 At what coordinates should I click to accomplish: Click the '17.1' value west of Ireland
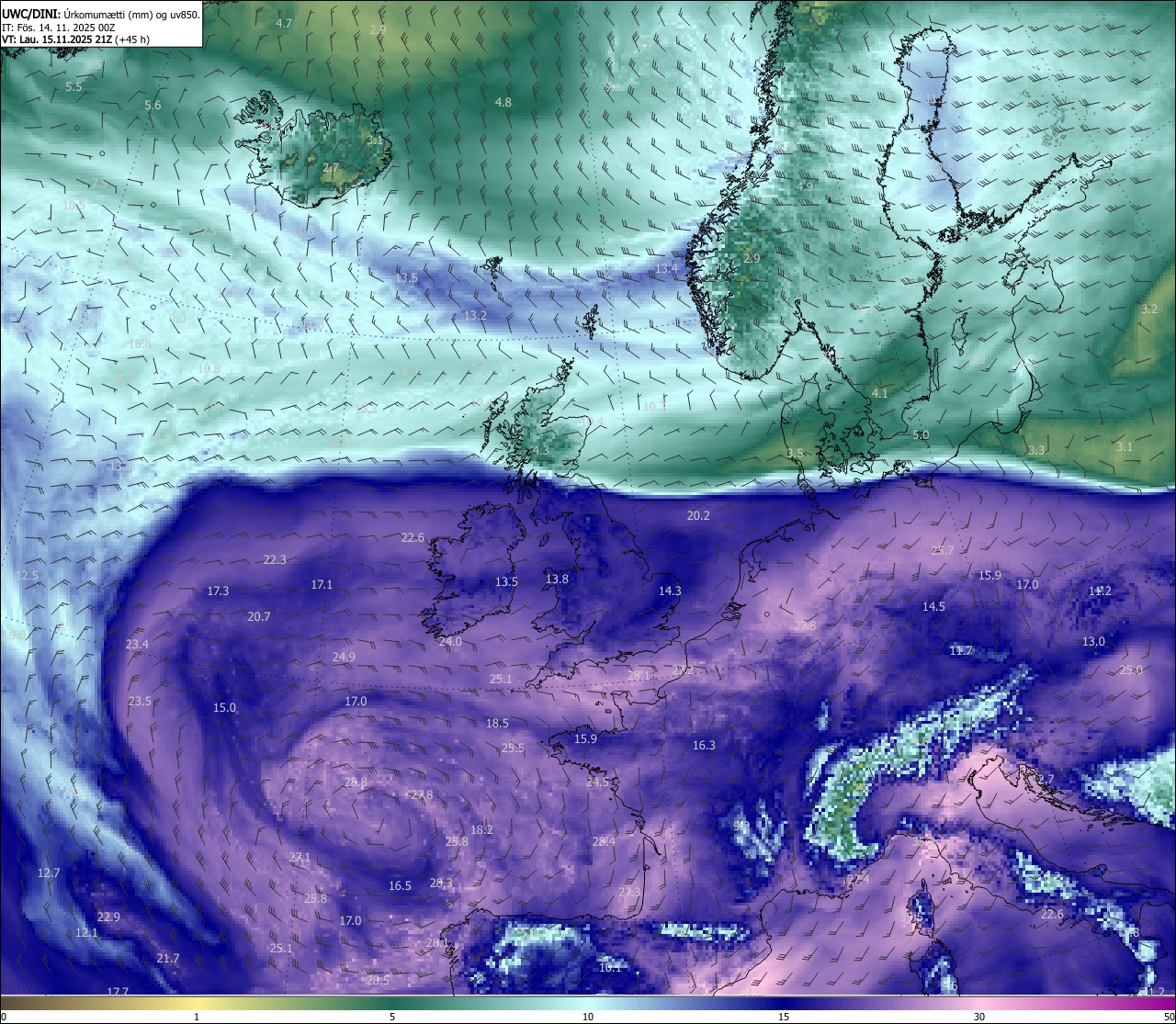point(322,585)
